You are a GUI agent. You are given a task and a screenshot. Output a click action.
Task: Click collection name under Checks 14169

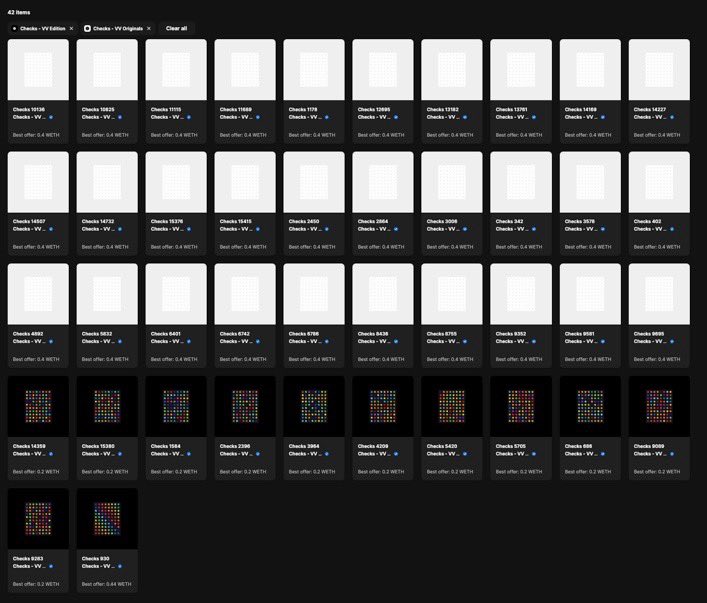(x=581, y=117)
